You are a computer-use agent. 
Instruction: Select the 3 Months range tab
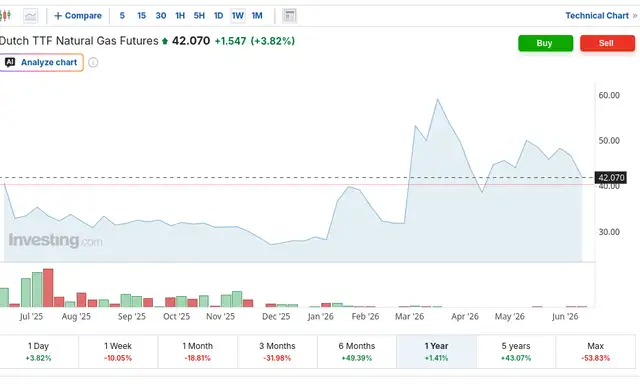point(277,351)
